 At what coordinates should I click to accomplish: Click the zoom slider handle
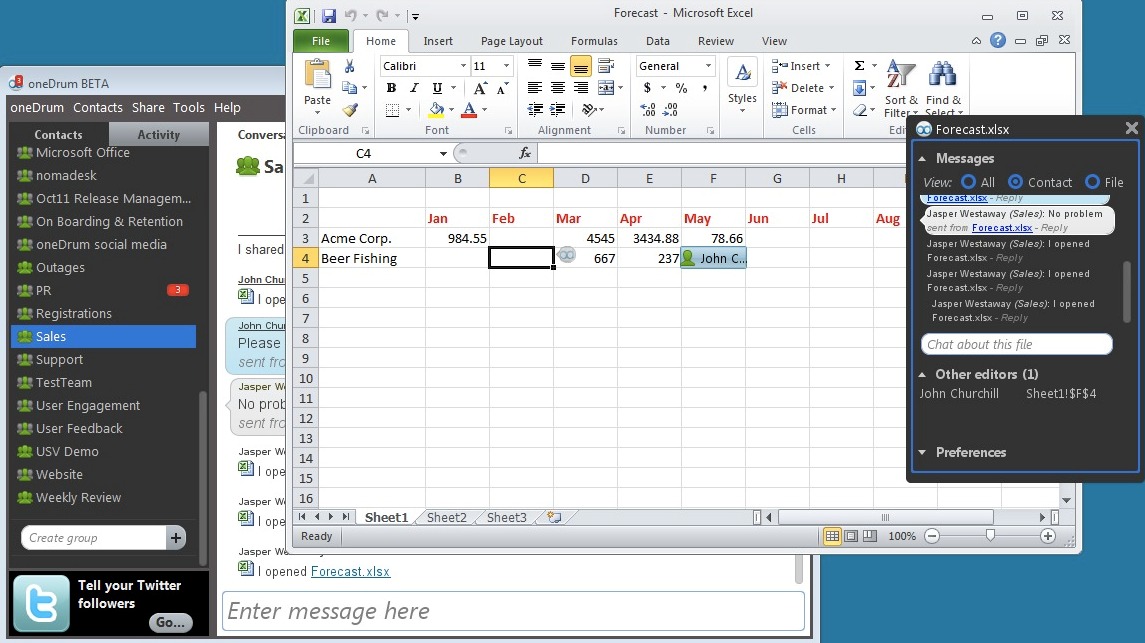coord(990,536)
